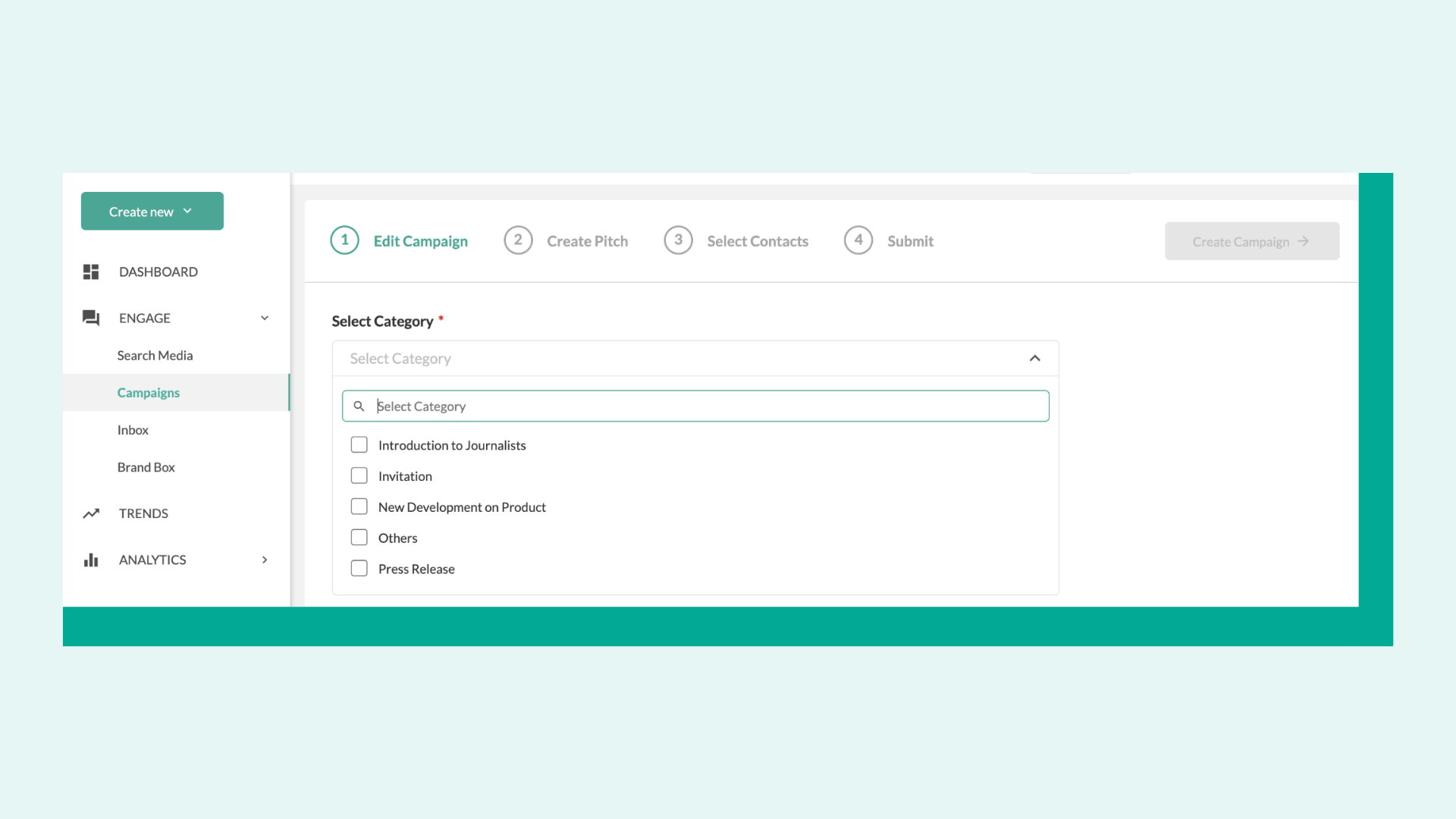Click the step 3 circle
The height and width of the screenshot is (819, 1456).
pos(678,240)
